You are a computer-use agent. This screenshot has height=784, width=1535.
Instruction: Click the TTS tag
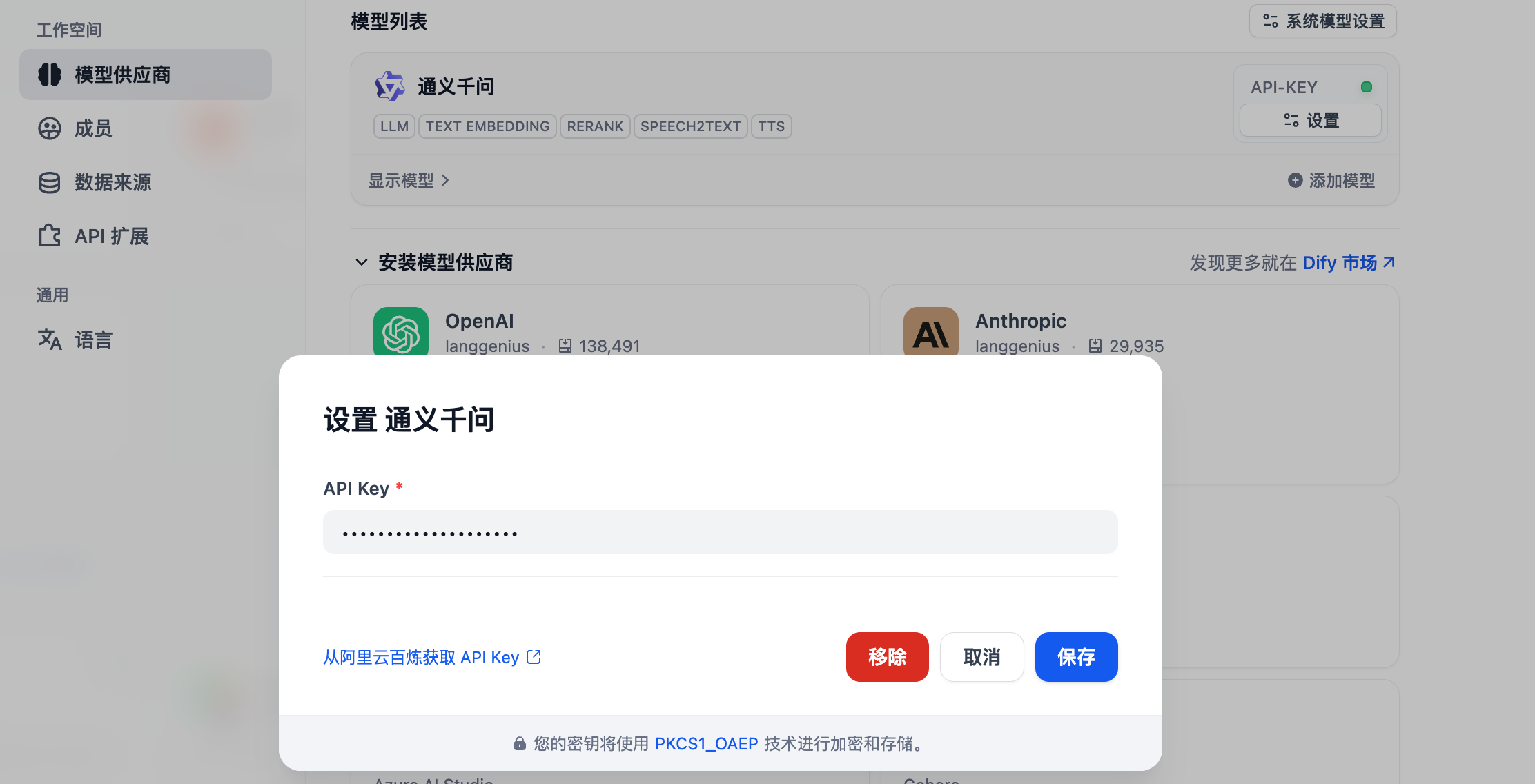(772, 126)
